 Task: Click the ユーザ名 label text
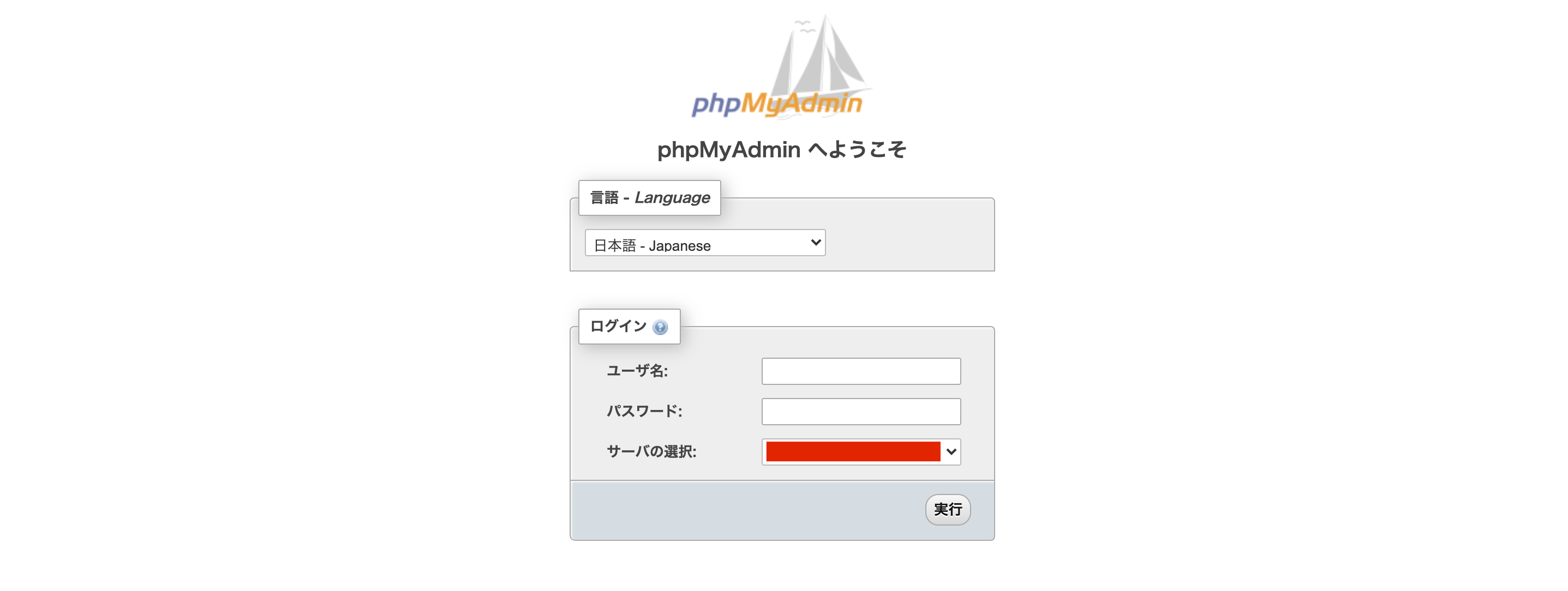point(638,371)
